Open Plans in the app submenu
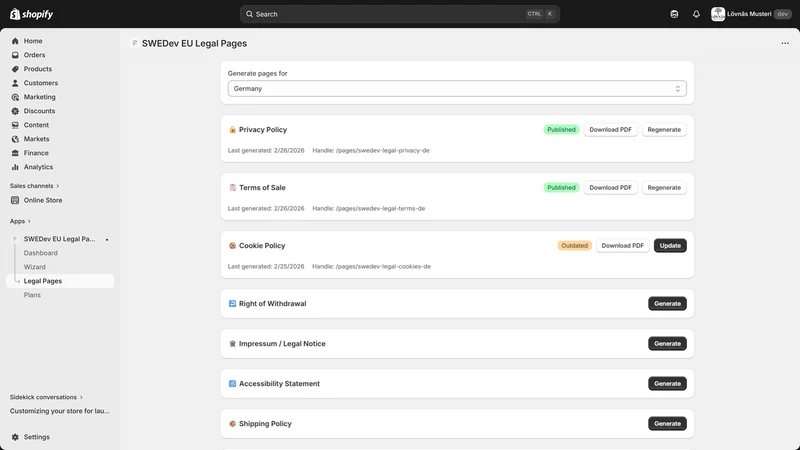The width and height of the screenshot is (800, 450). coord(32,295)
